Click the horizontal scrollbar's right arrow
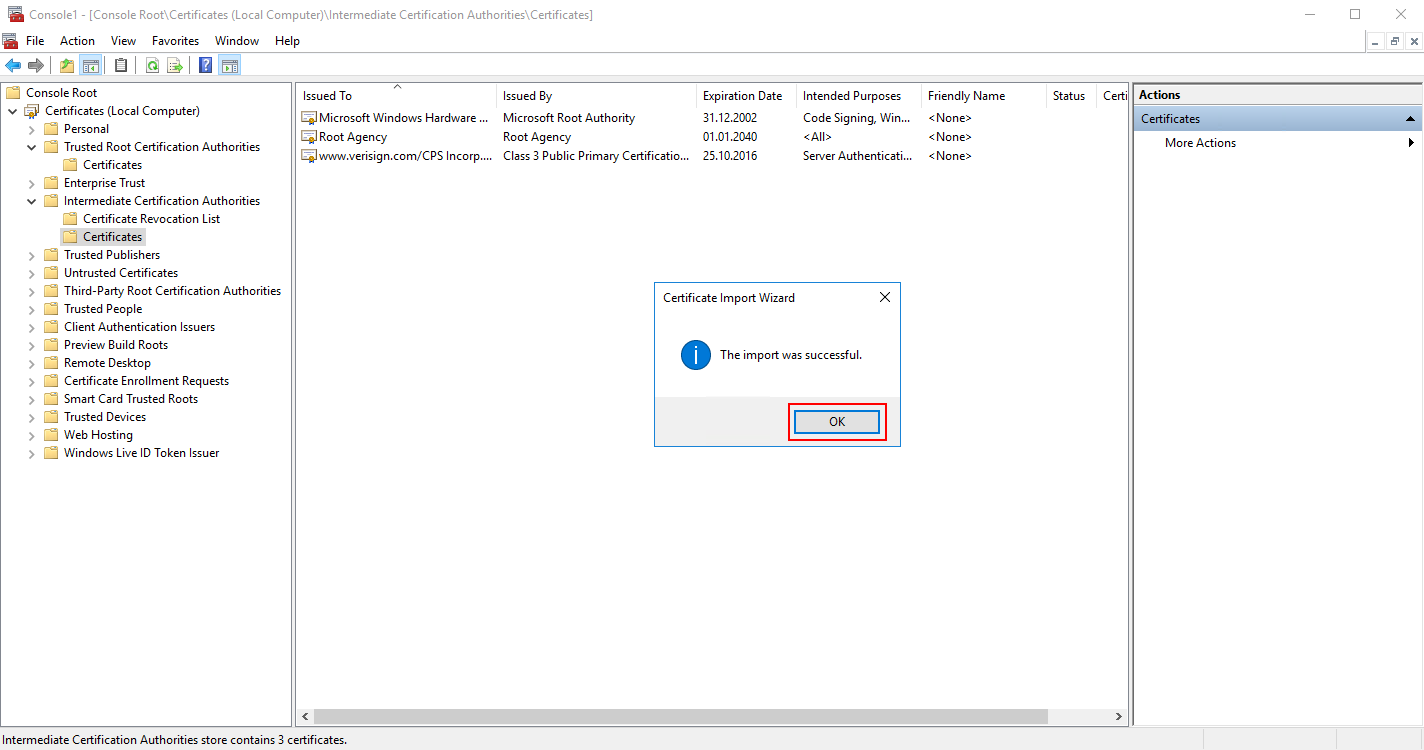This screenshot has width=1424, height=750. point(1119,716)
